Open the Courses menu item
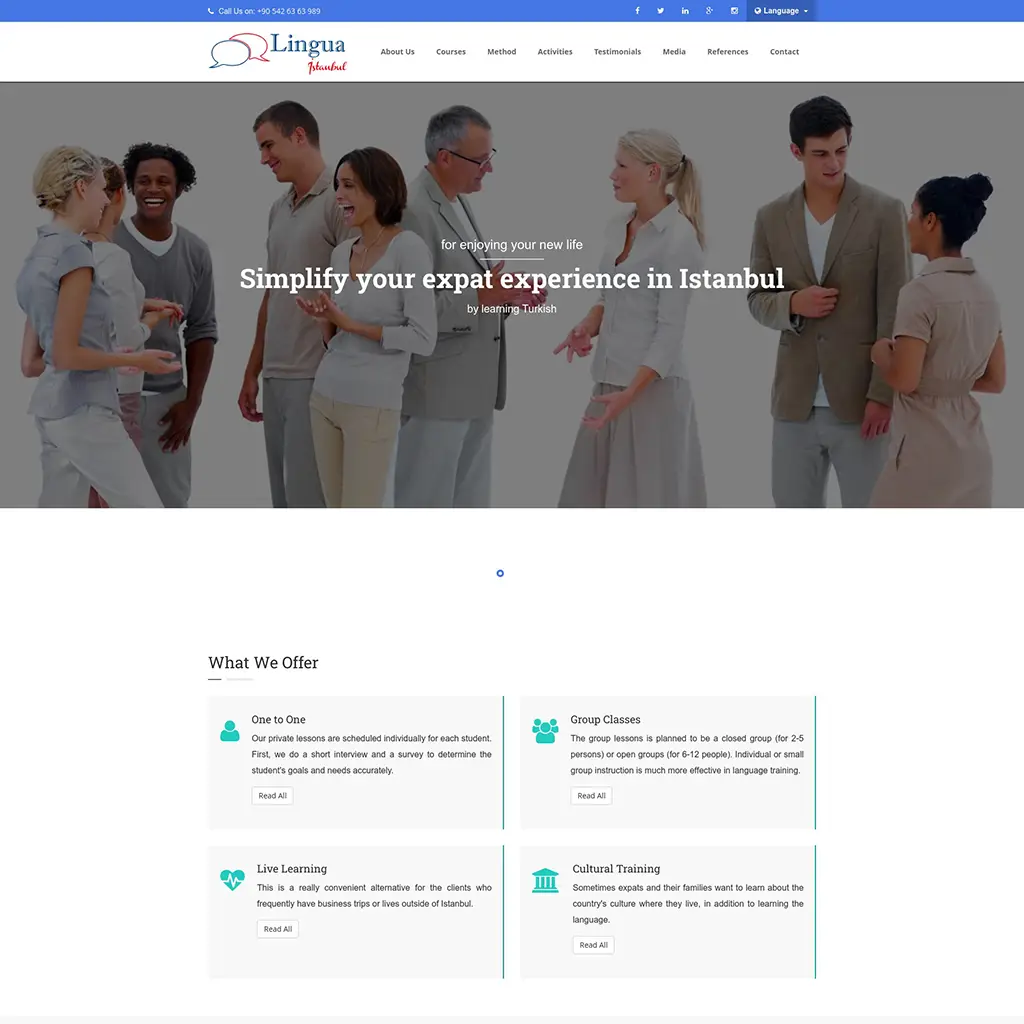The image size is (1024, 1024). coord(451,52)
